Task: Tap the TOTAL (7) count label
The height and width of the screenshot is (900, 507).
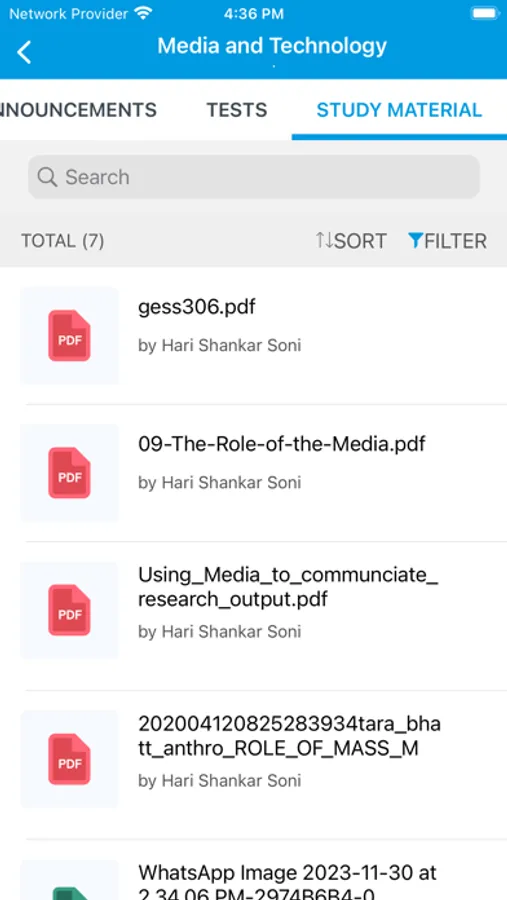Action: pos(63,240)
